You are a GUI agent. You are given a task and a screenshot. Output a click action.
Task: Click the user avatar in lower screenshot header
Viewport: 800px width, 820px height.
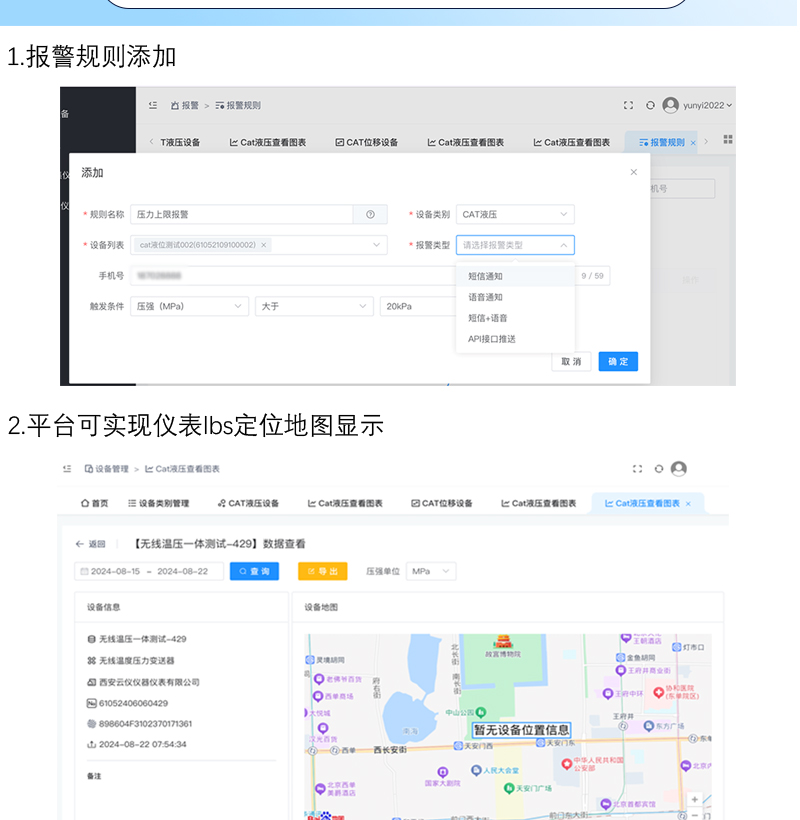[679, 468]
